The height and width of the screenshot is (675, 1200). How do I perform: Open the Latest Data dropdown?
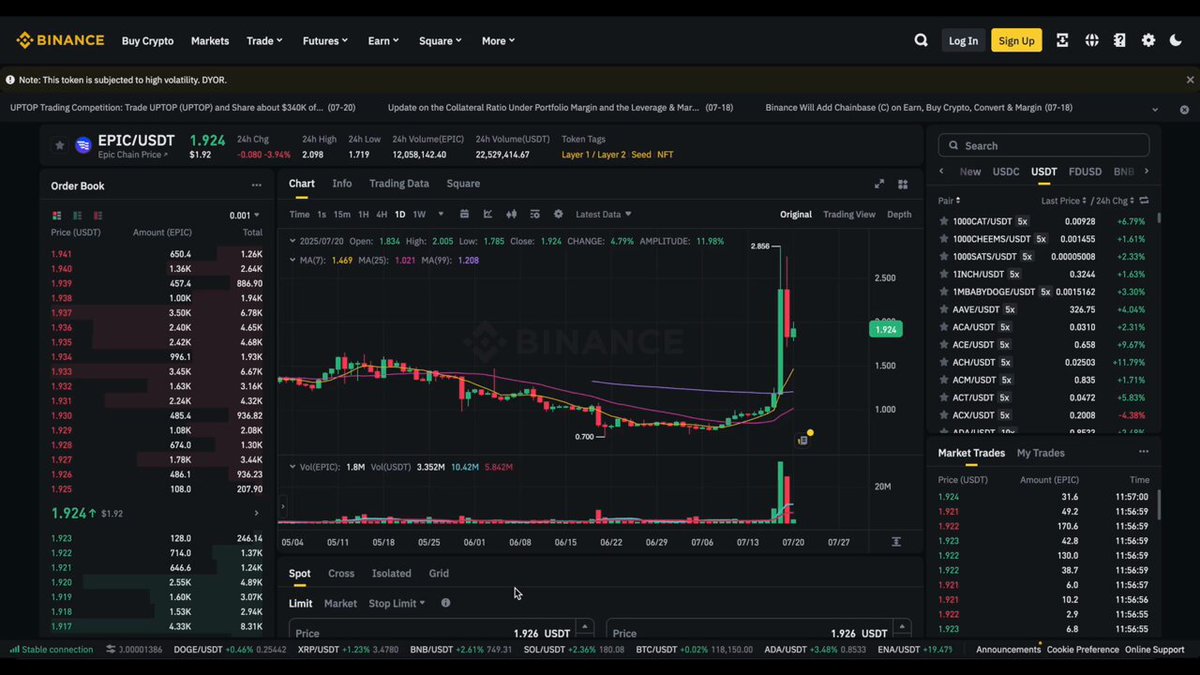(x=603, y=214)
